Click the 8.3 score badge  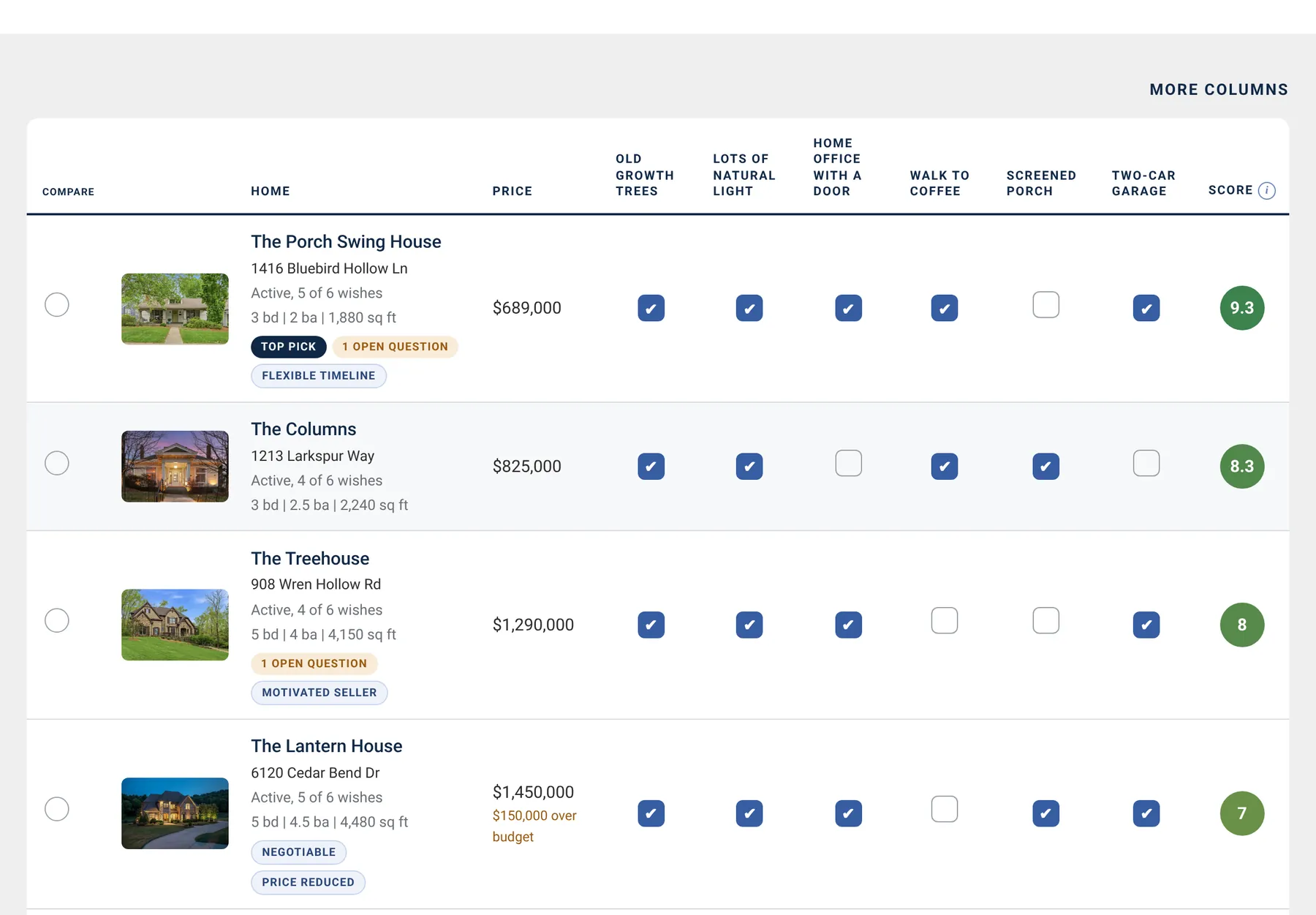[x=1242, y=467]
